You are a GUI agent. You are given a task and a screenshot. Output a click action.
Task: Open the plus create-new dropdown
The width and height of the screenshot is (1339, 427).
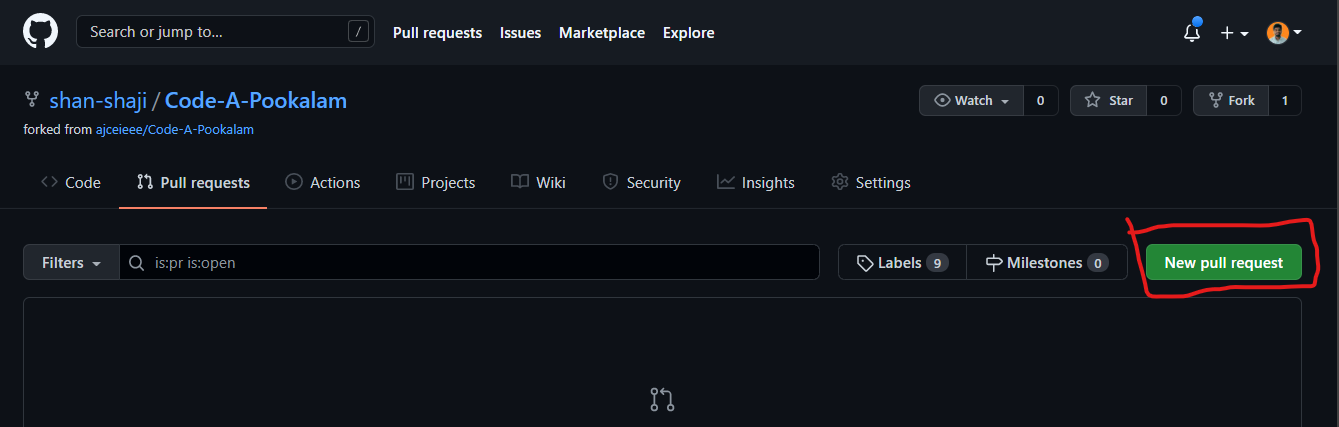point(1235,33)
